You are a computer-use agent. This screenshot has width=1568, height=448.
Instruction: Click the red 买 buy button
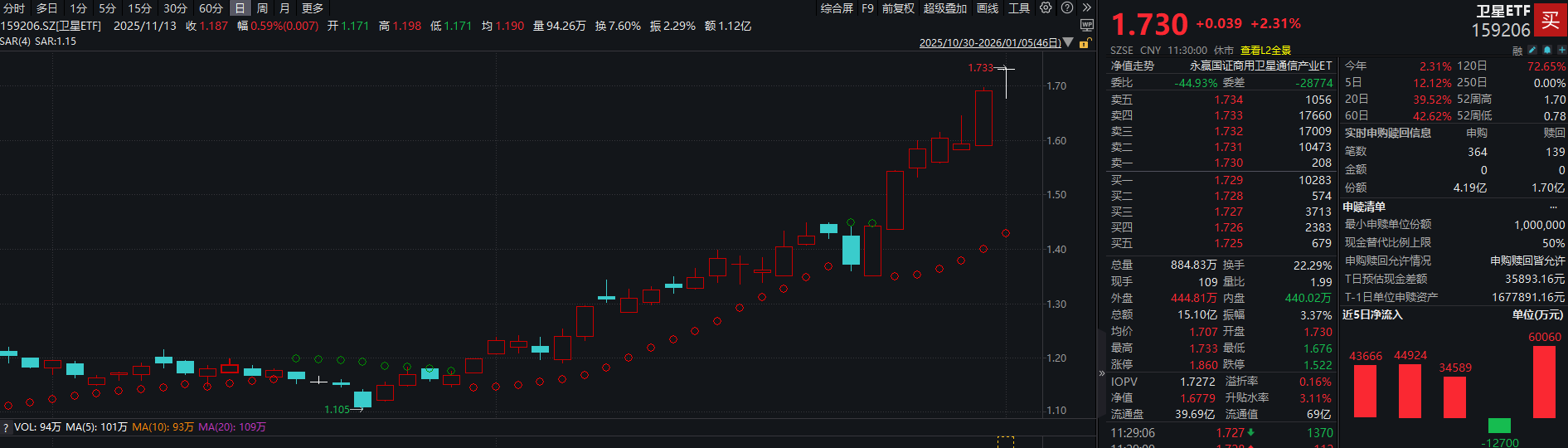click(x=1550, y=20)
